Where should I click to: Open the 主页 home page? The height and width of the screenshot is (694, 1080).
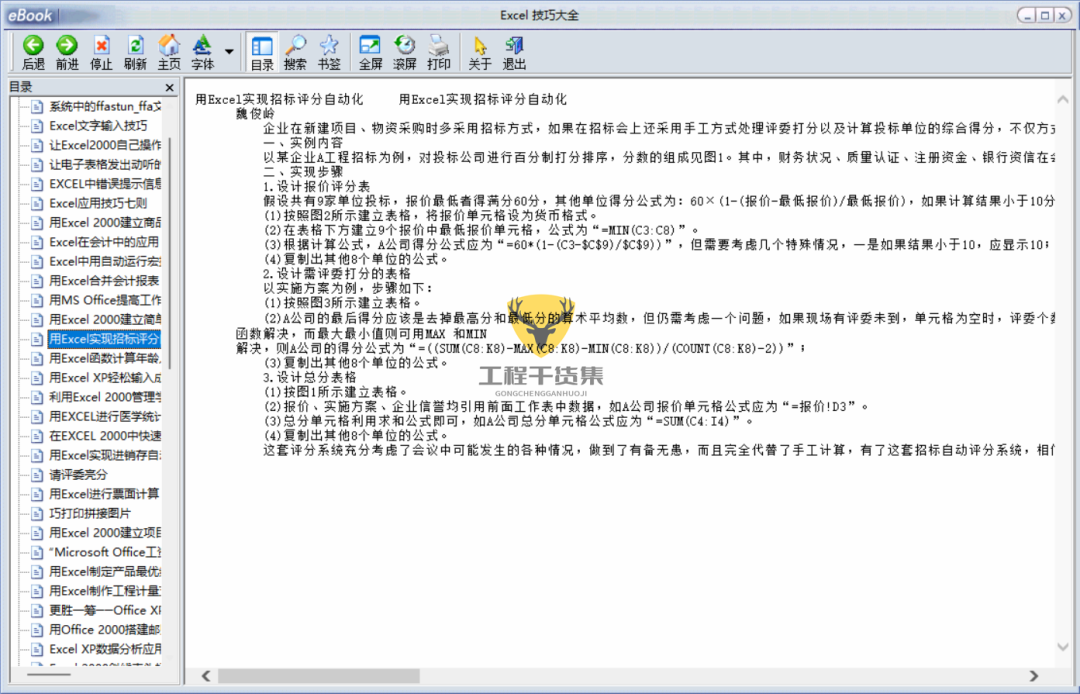point(169,53)
